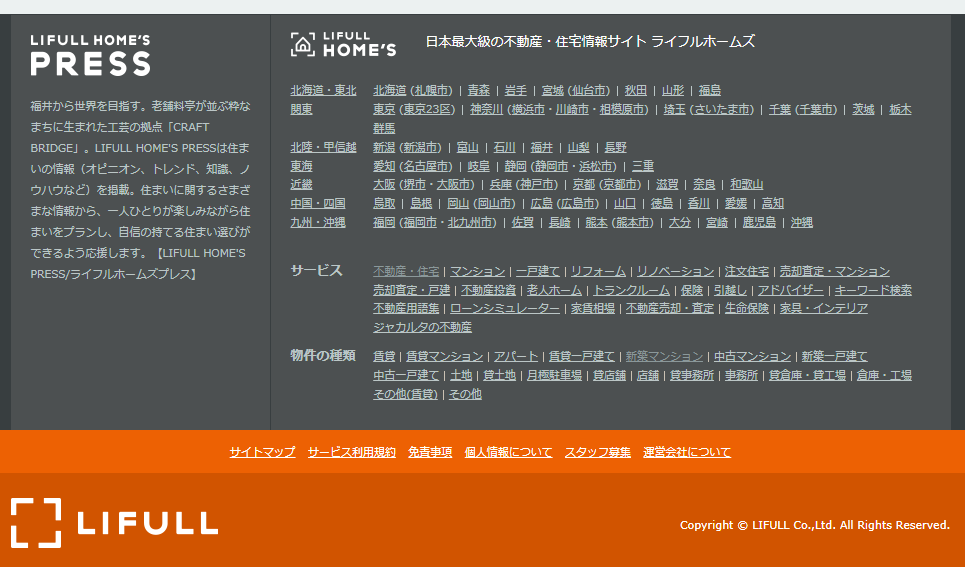Image resolution: width=965 pixels, height=567 pixels.
Task: Open the 不動産・住宅 service link
Action: 406,271
